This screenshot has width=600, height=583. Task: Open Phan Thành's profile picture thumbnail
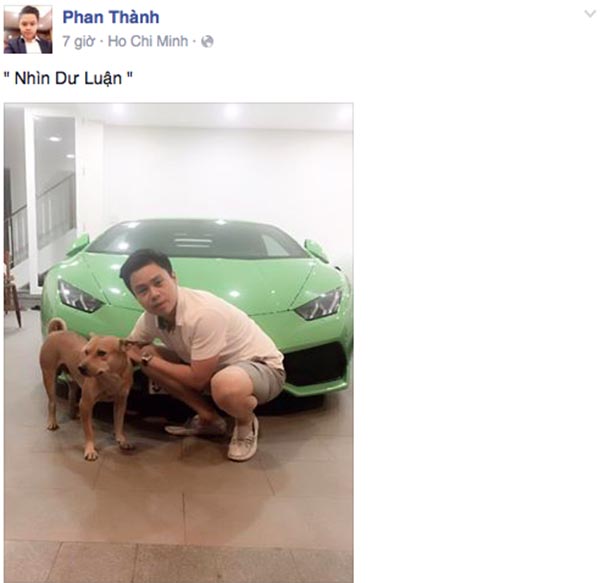28,29
